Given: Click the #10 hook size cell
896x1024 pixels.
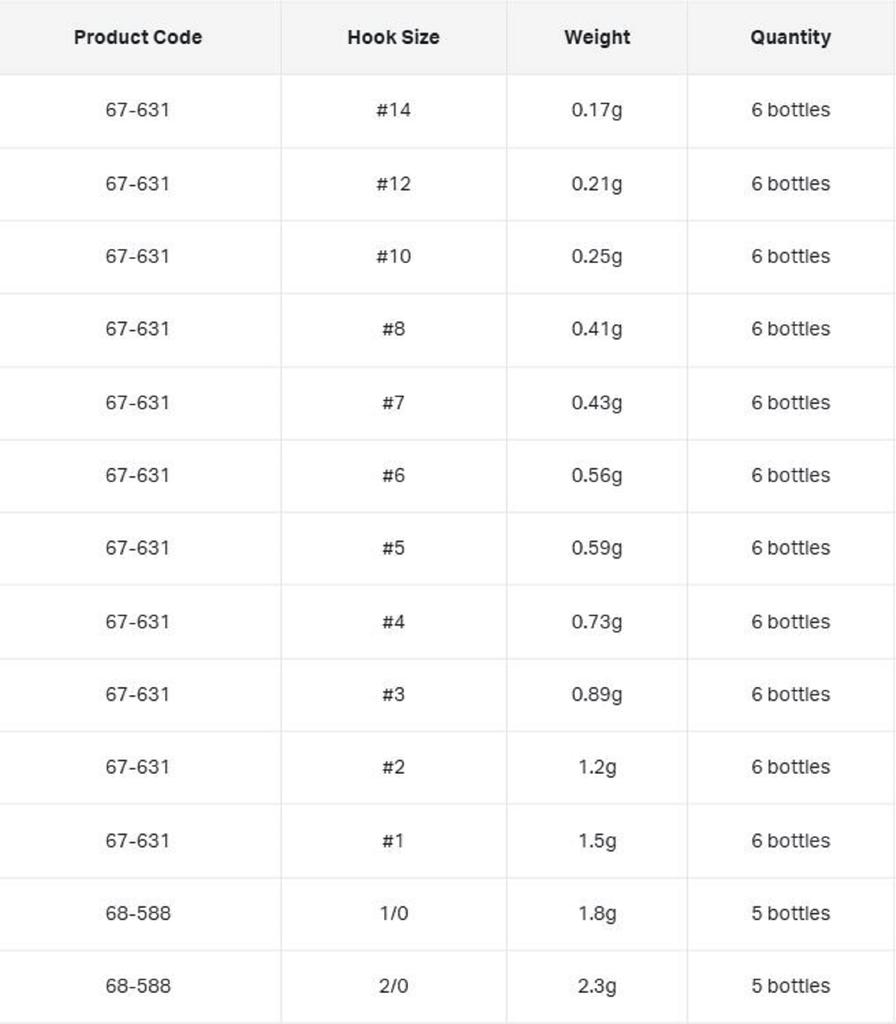Looking at the screenshot, I should [x=393, y=256].
